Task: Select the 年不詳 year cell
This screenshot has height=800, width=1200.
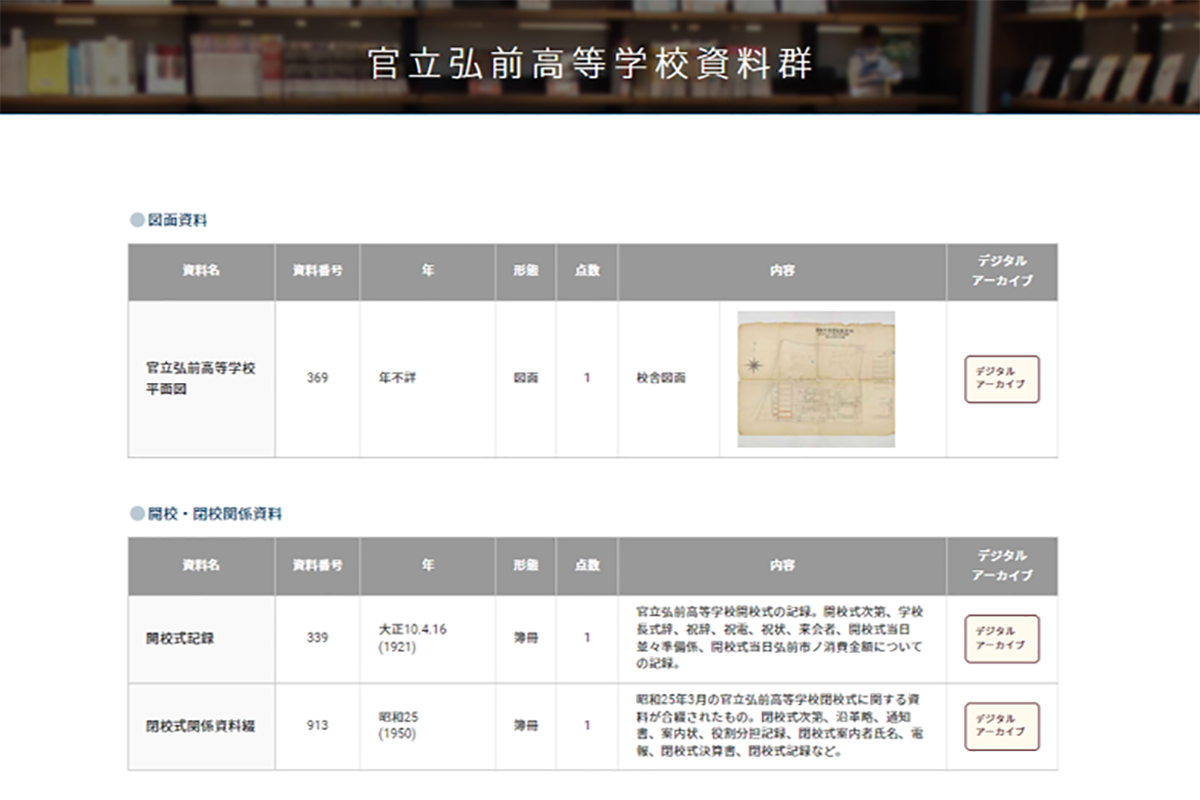Action: click(428, 379)
